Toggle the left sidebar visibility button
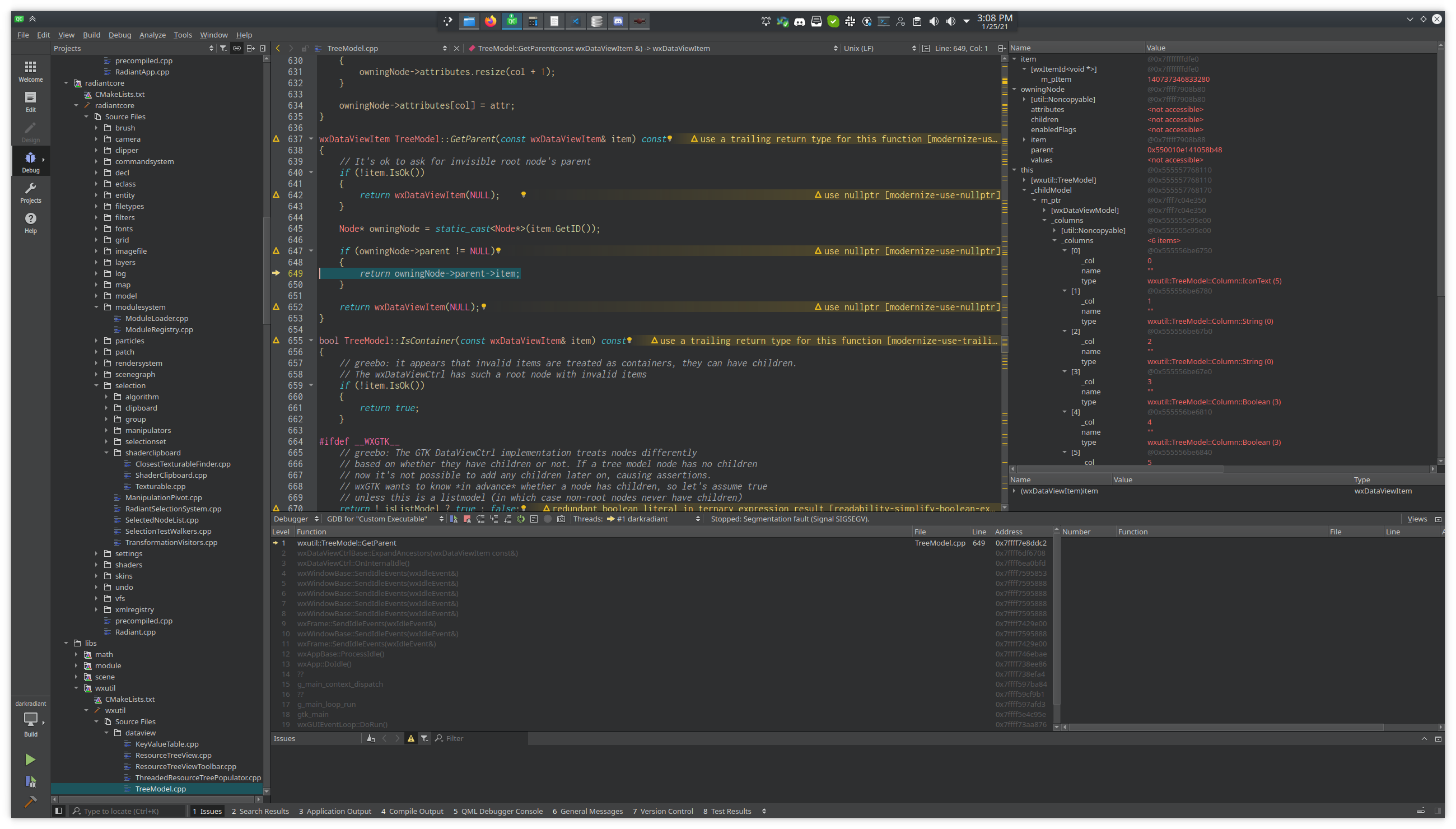 click(58, 811)
